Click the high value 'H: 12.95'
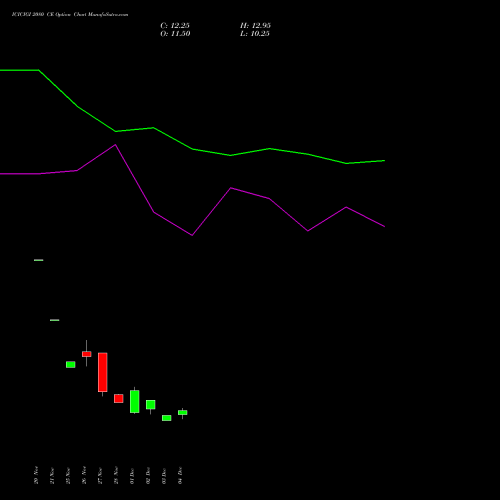The width and height of the screenshot is (500, 500). 255,26
